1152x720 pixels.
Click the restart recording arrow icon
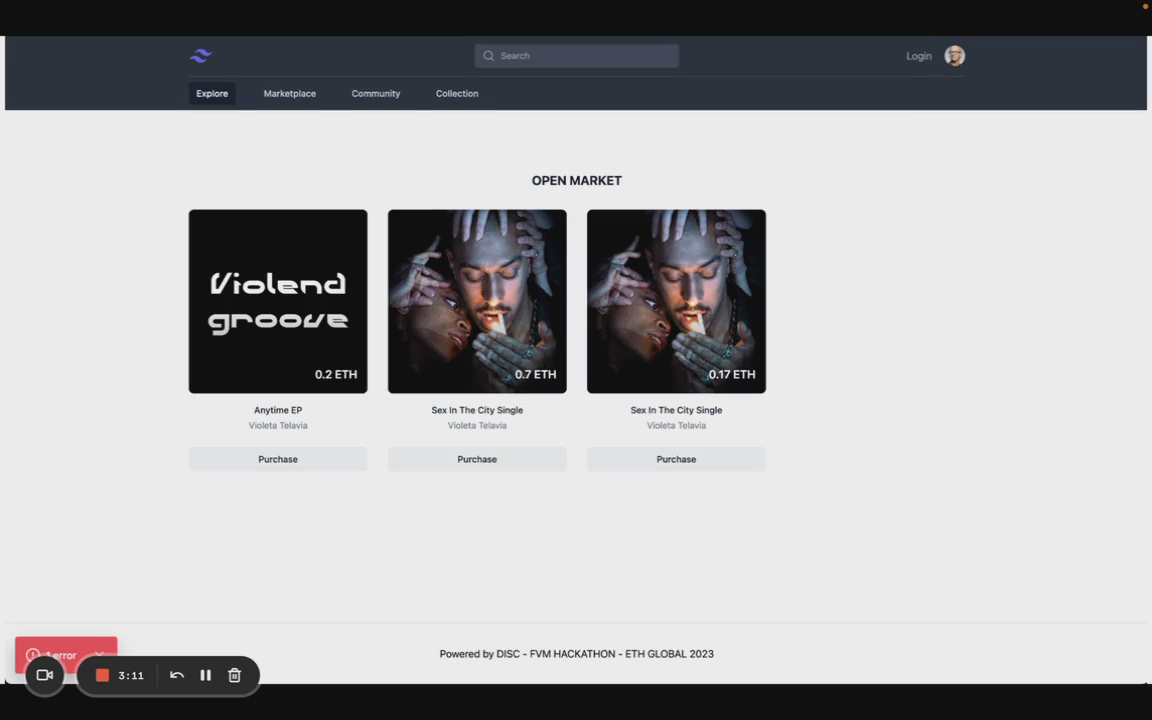tap(177, 674)
